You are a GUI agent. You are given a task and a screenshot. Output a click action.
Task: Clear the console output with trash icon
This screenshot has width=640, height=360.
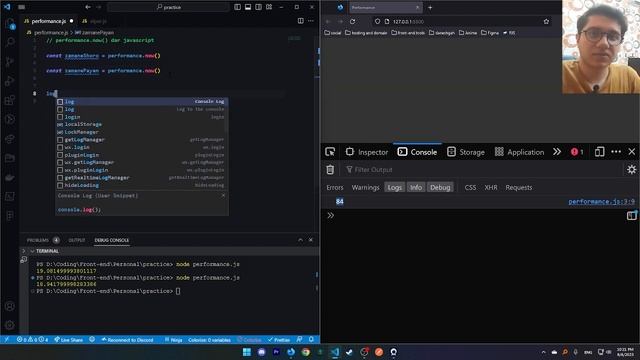tap(330, 169)
